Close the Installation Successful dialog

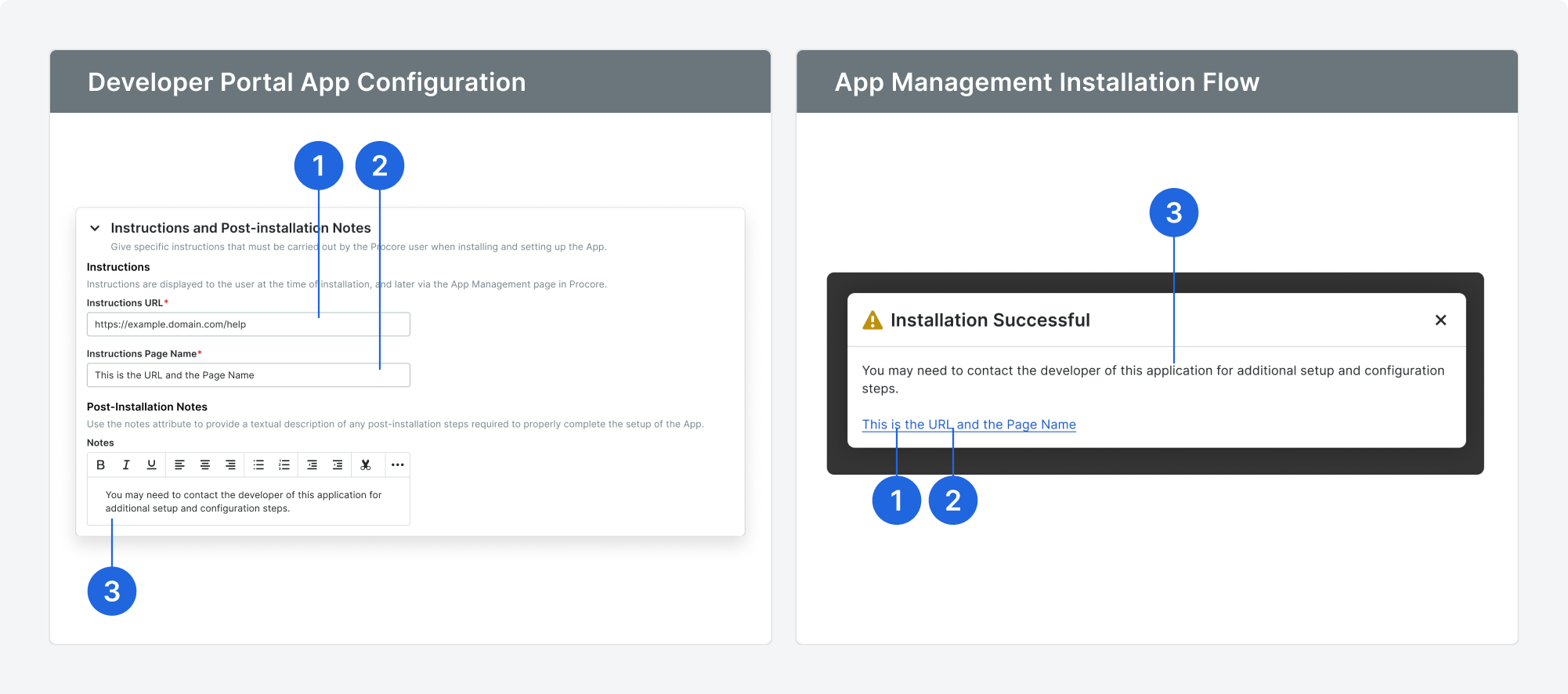point(1440,320)
